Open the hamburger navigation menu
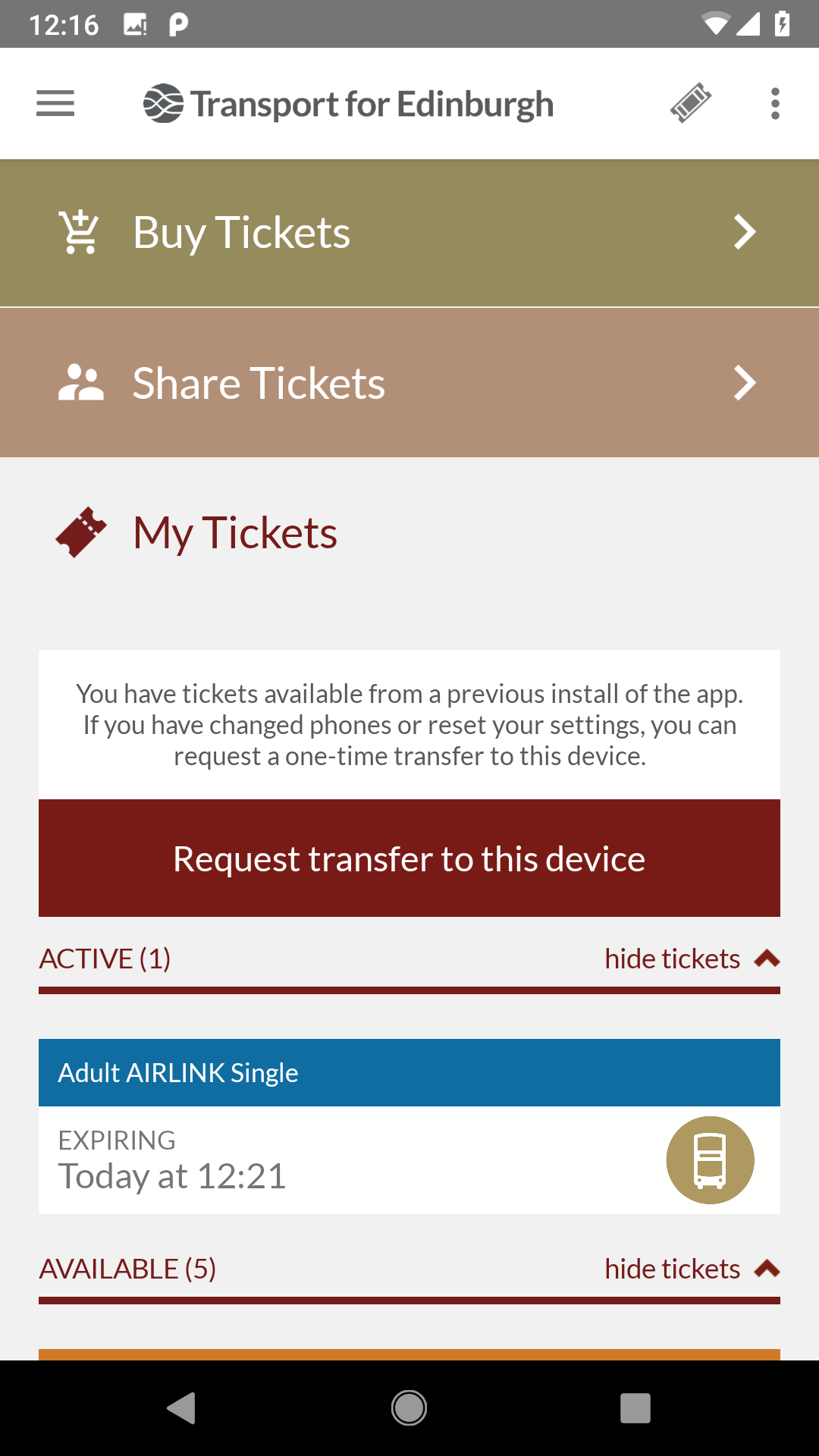The height and width of the screenshot is (1456, 819). [55, 103]
